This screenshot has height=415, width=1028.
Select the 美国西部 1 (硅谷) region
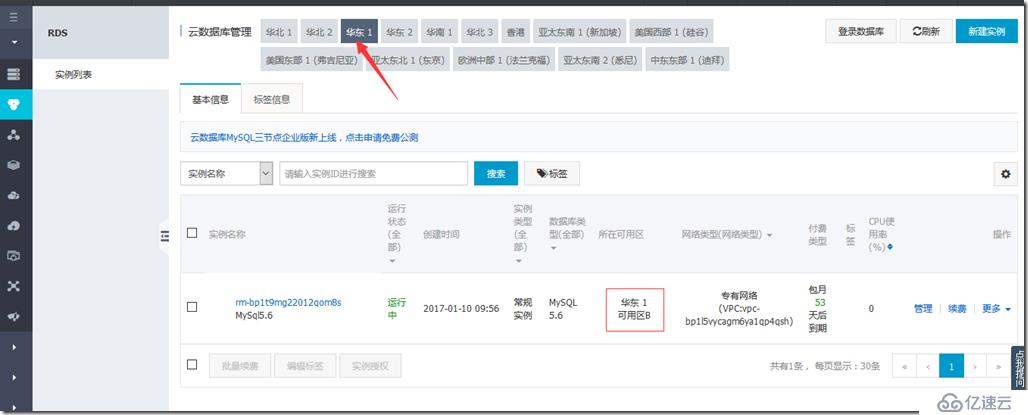tap(670, 31)
